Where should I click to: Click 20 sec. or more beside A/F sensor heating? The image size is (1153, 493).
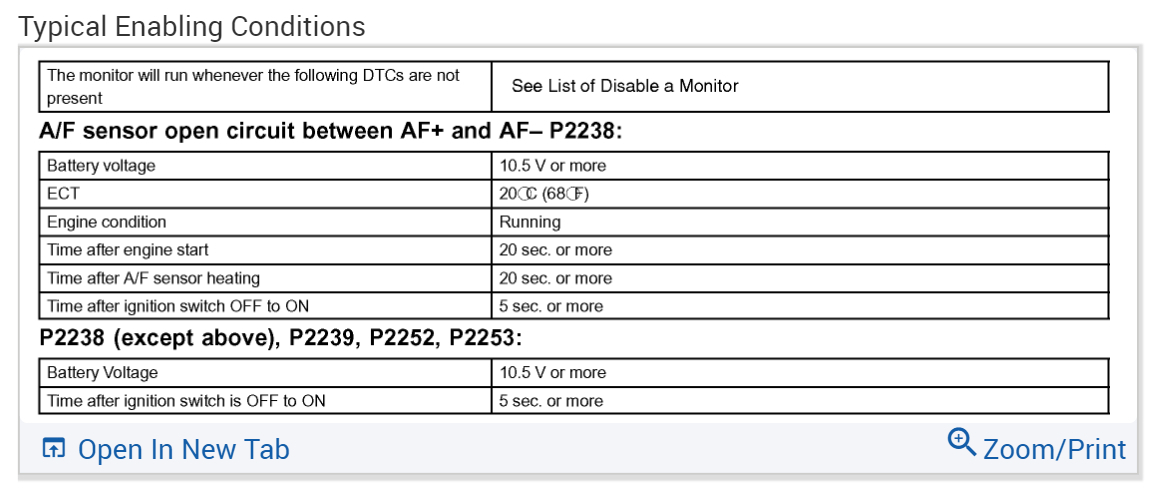[x=556, y=278]
